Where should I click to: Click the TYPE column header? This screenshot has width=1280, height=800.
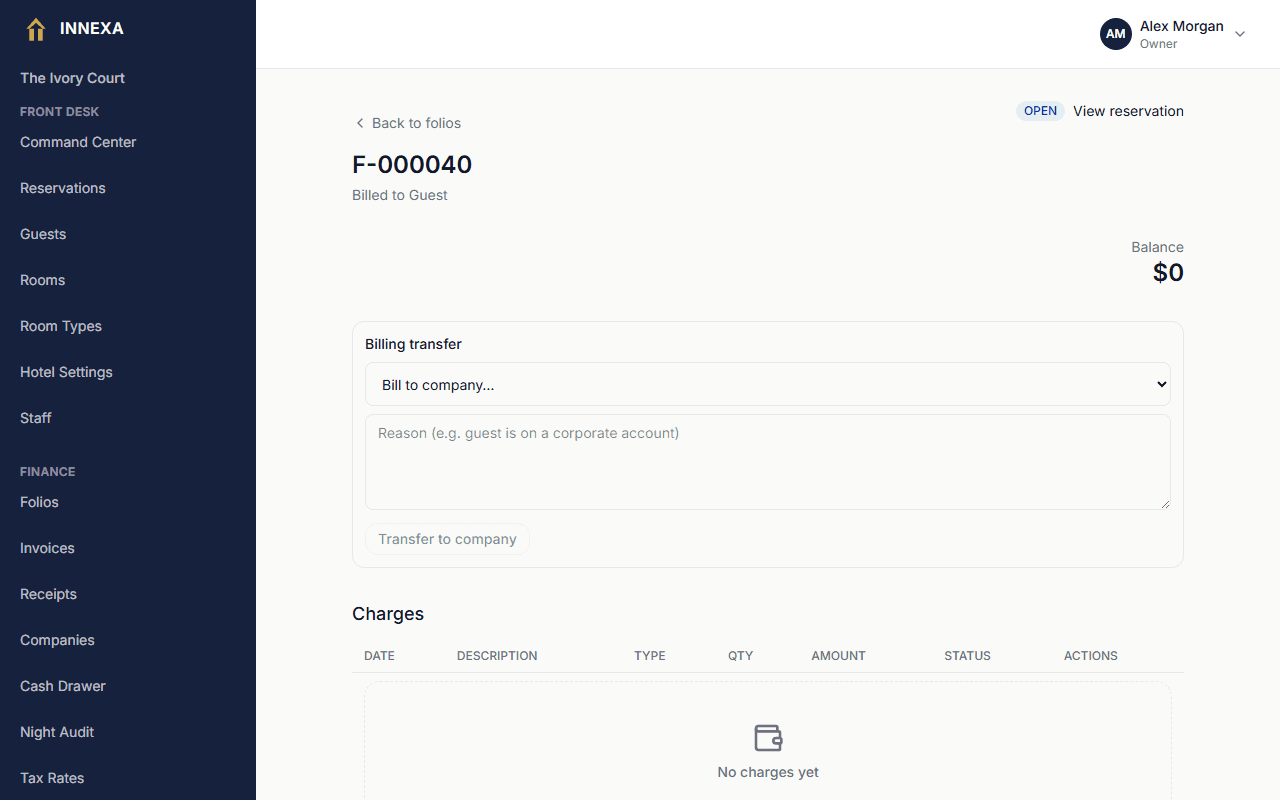(650, 656)
